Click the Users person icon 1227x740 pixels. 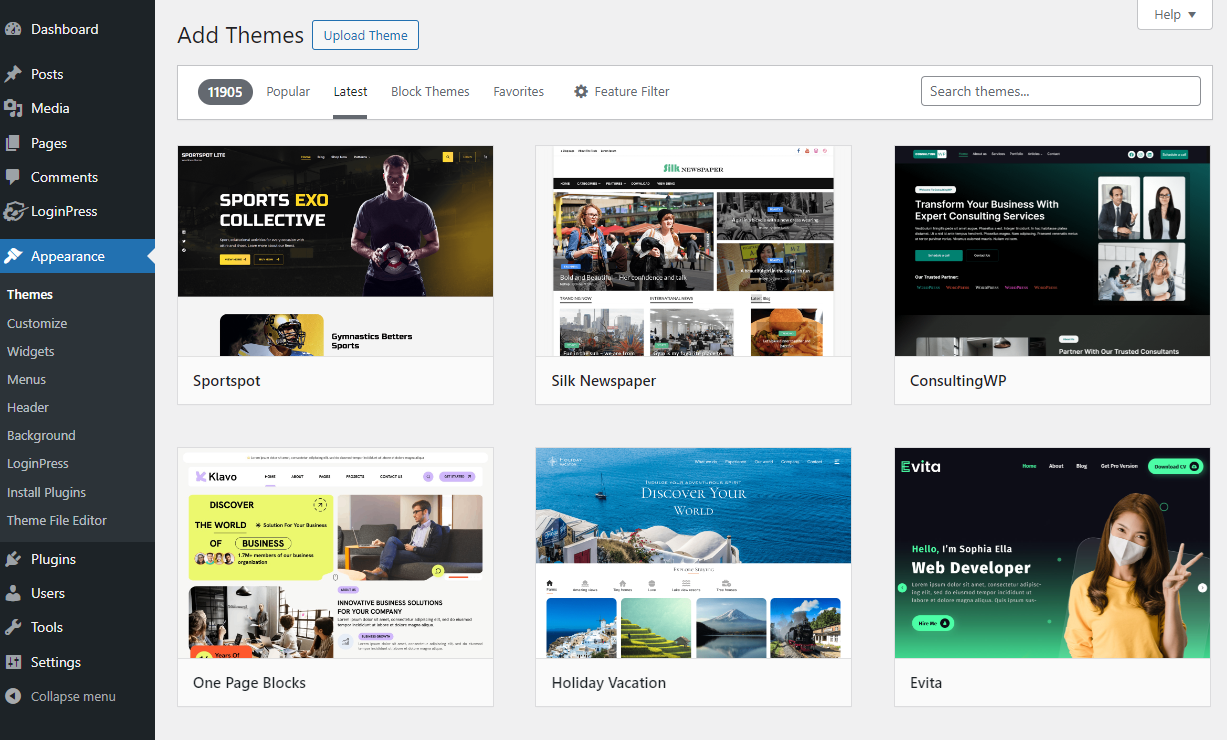click(13, 593)
